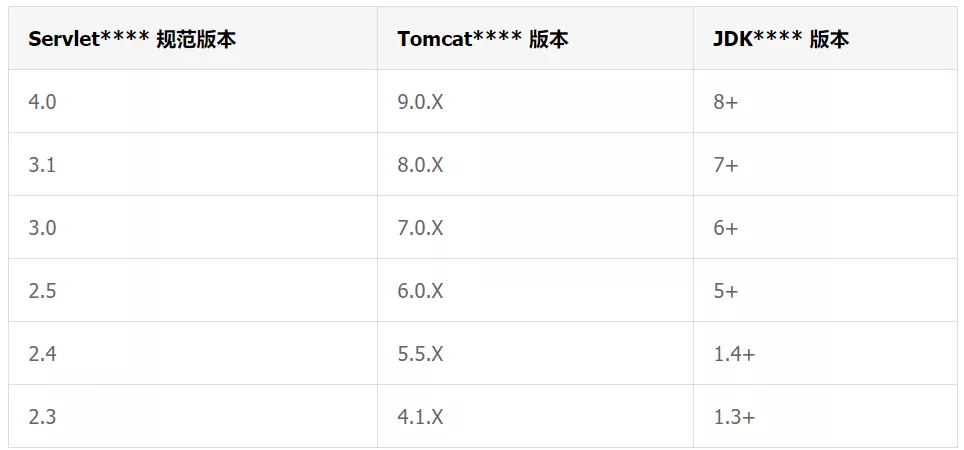This screenshot has height=450, width=964.
Task: Select the JDK 8+ cell
Action: (825, 101)
